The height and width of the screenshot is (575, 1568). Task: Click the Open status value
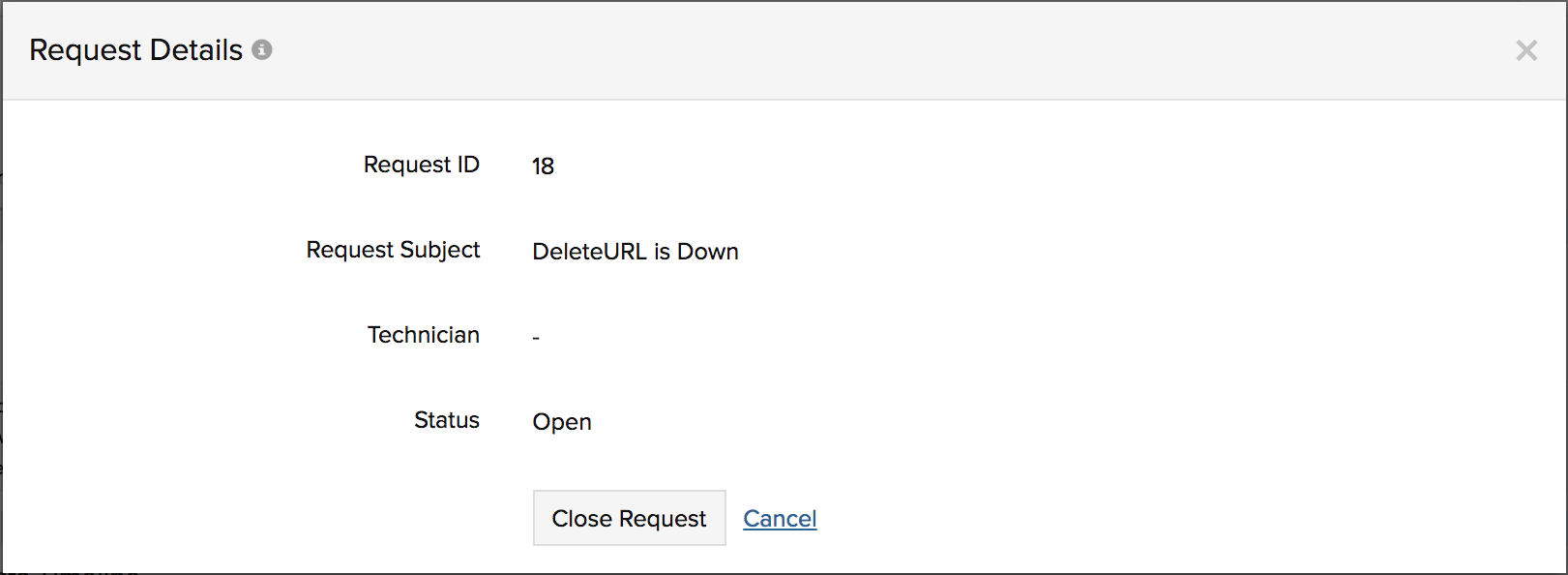point(562,421)
